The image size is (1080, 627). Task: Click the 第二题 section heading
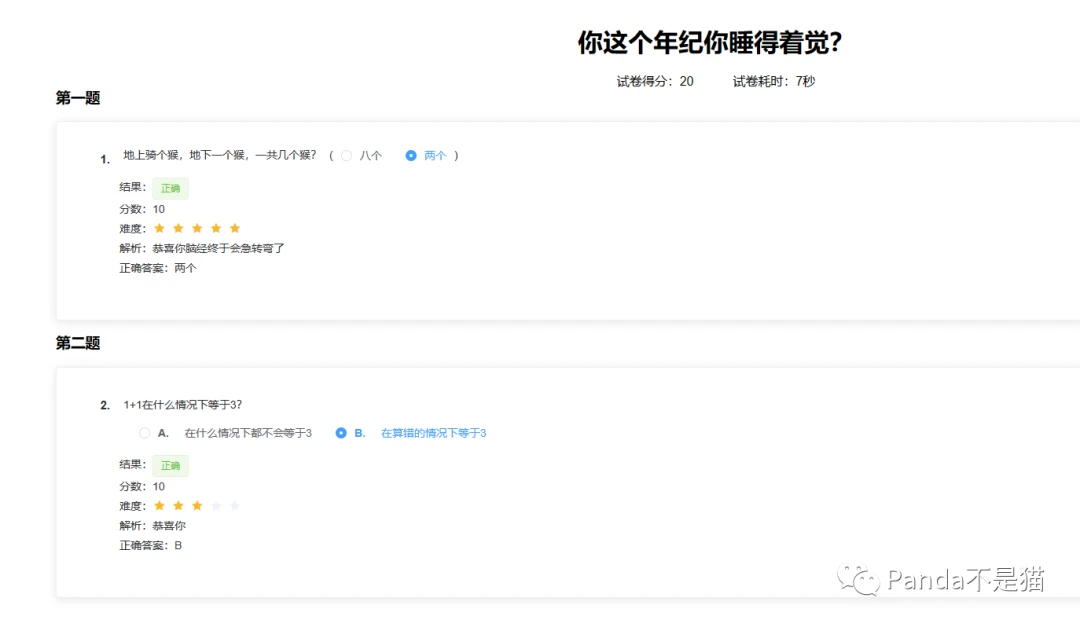(x=78, y=343)
